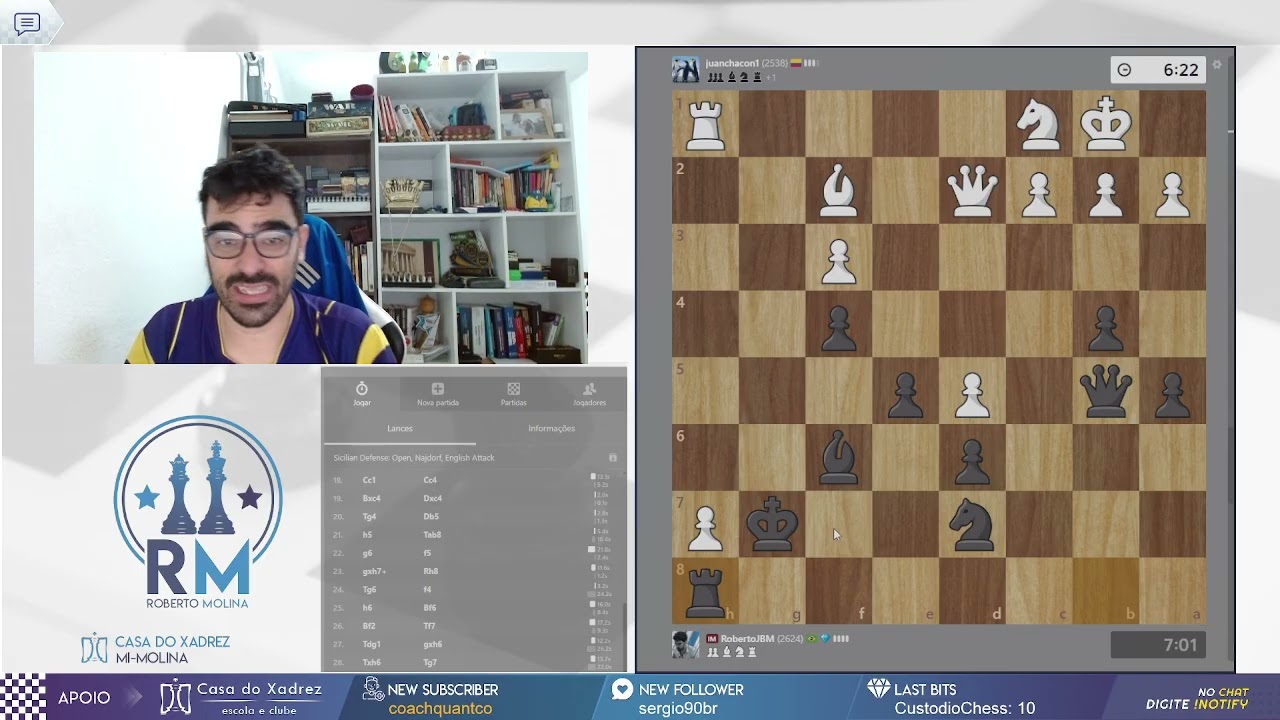Select the black rook on h8

point(705,592)
